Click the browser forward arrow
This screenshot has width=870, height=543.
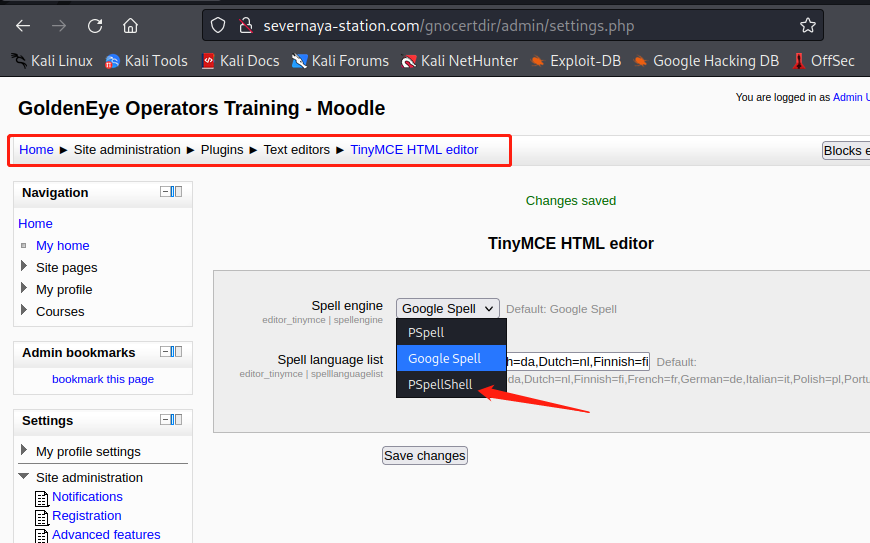(x=59, y=26)
